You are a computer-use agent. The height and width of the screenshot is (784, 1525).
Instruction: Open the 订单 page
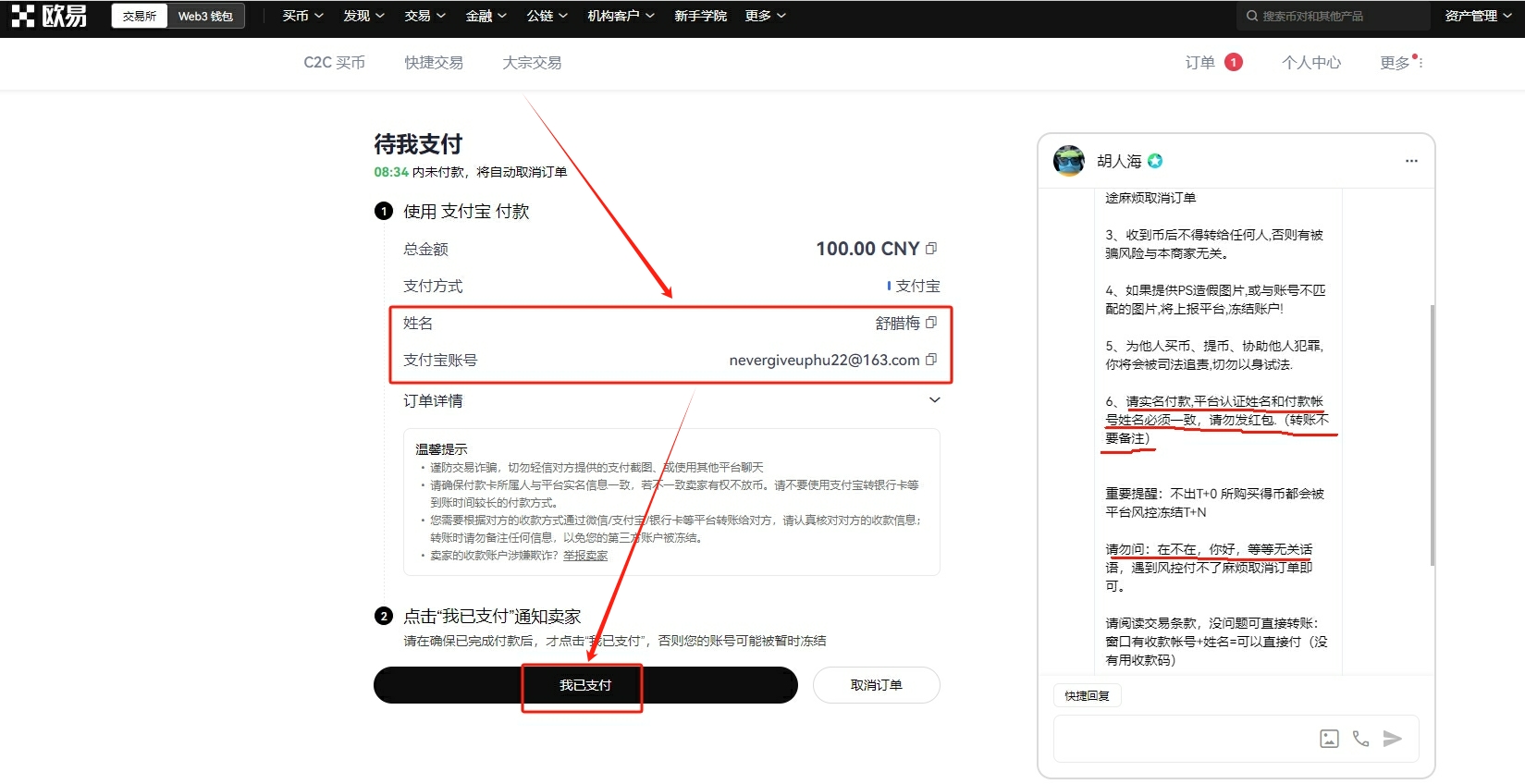coord(1200,62)
